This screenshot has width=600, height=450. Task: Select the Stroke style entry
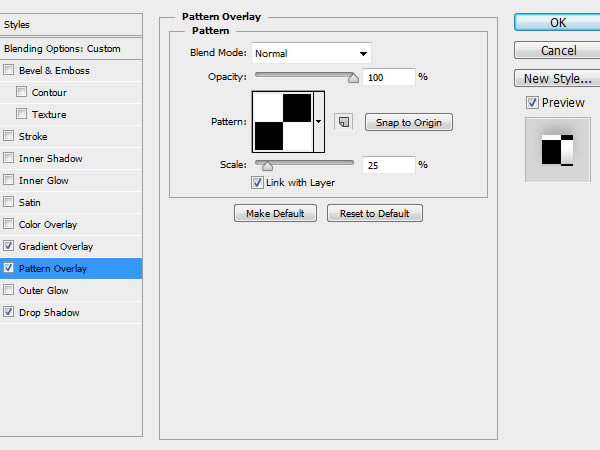click(71, 136)
